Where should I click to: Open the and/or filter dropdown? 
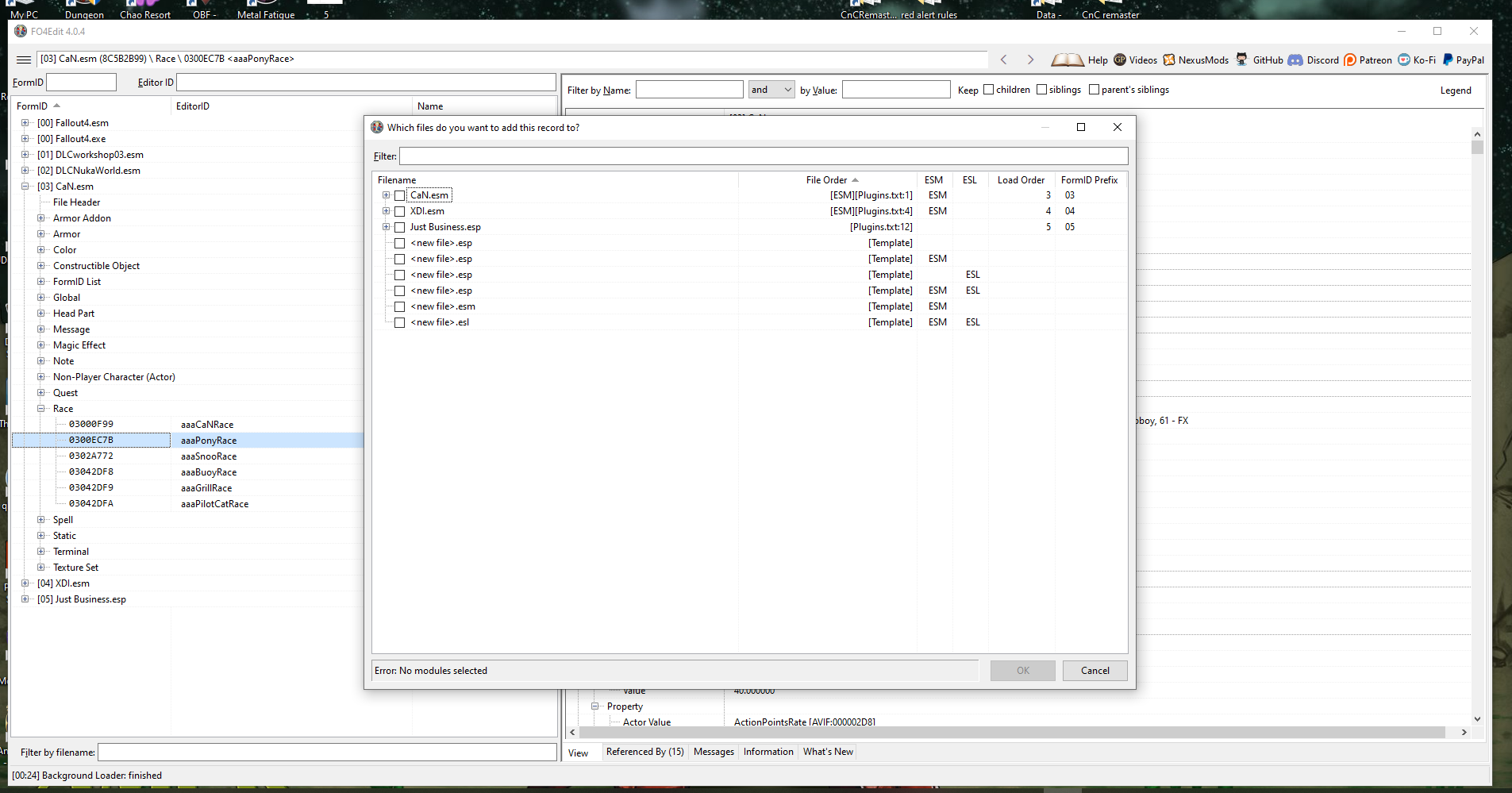pos(771,90)
